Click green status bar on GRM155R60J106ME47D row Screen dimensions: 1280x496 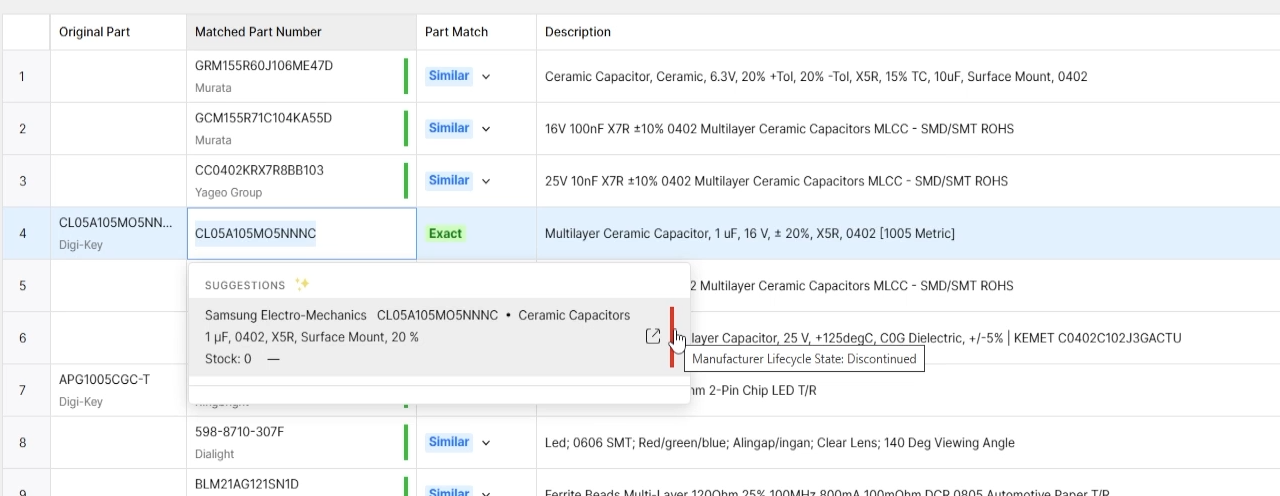[406, 76]
